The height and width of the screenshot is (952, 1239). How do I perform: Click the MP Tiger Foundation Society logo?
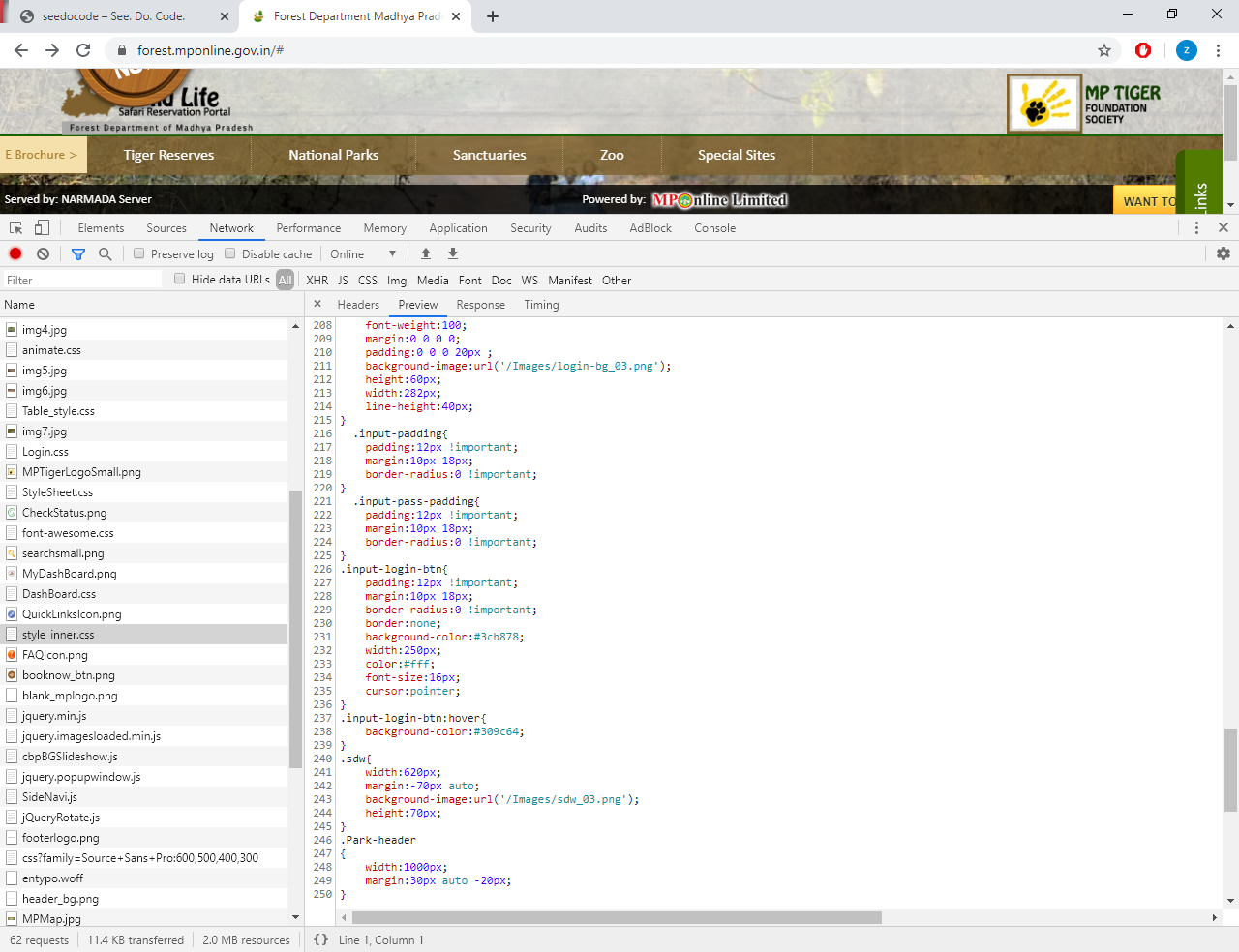tap(1084, 104)
